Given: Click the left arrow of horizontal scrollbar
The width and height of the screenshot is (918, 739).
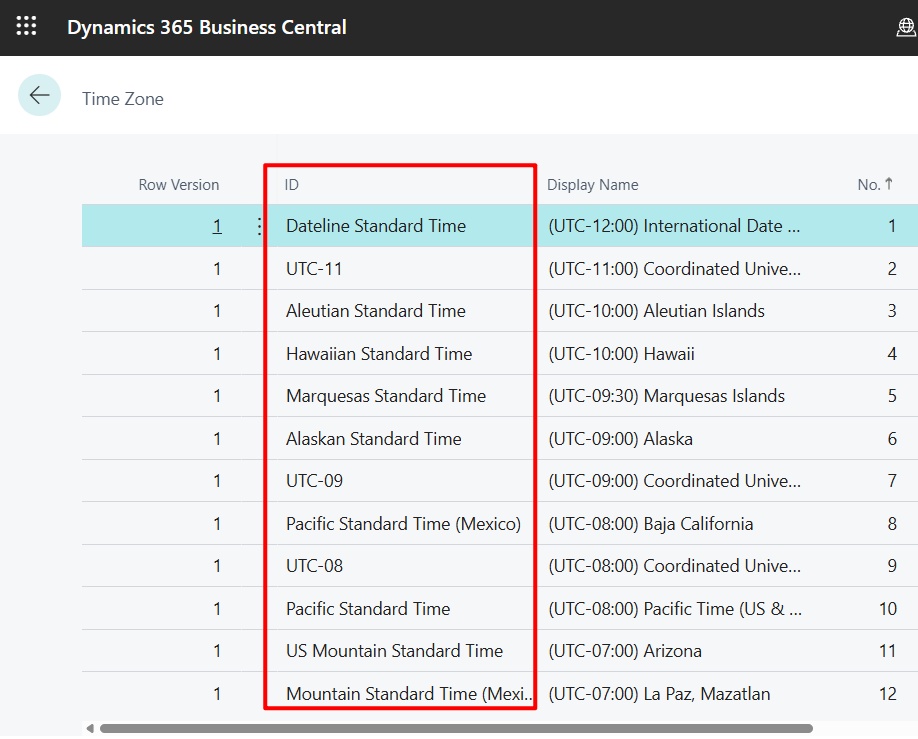Looking at the screenshot, I should 90,728.
